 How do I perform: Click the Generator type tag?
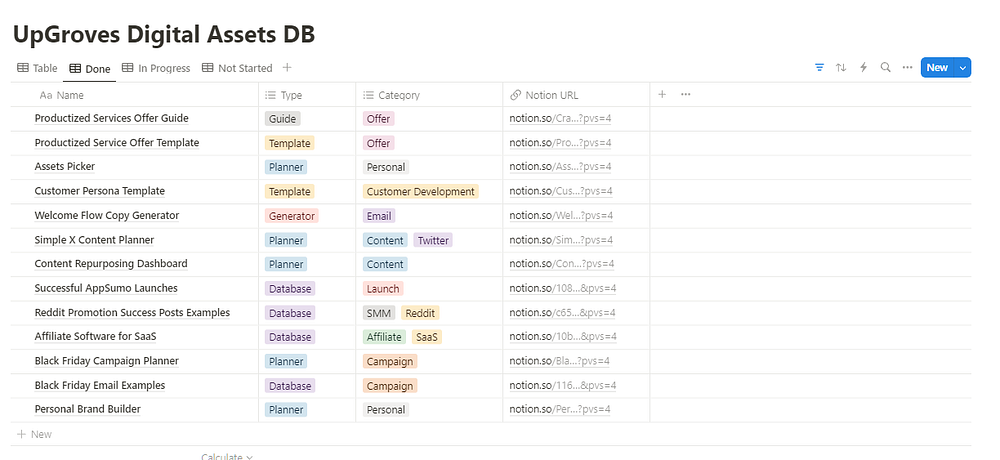coord(291,216)
